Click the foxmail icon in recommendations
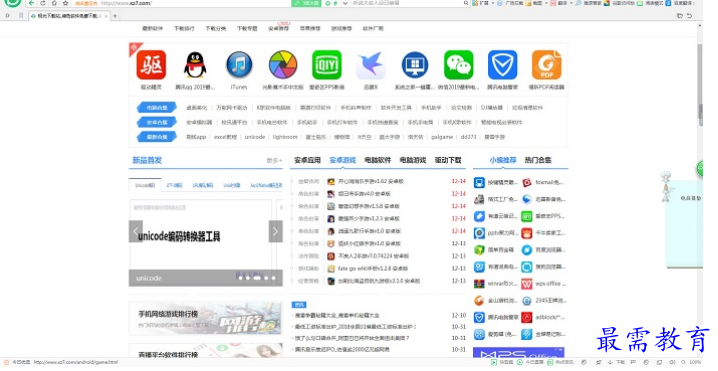The height and width of the screenshot is (371, 718). 527,182
